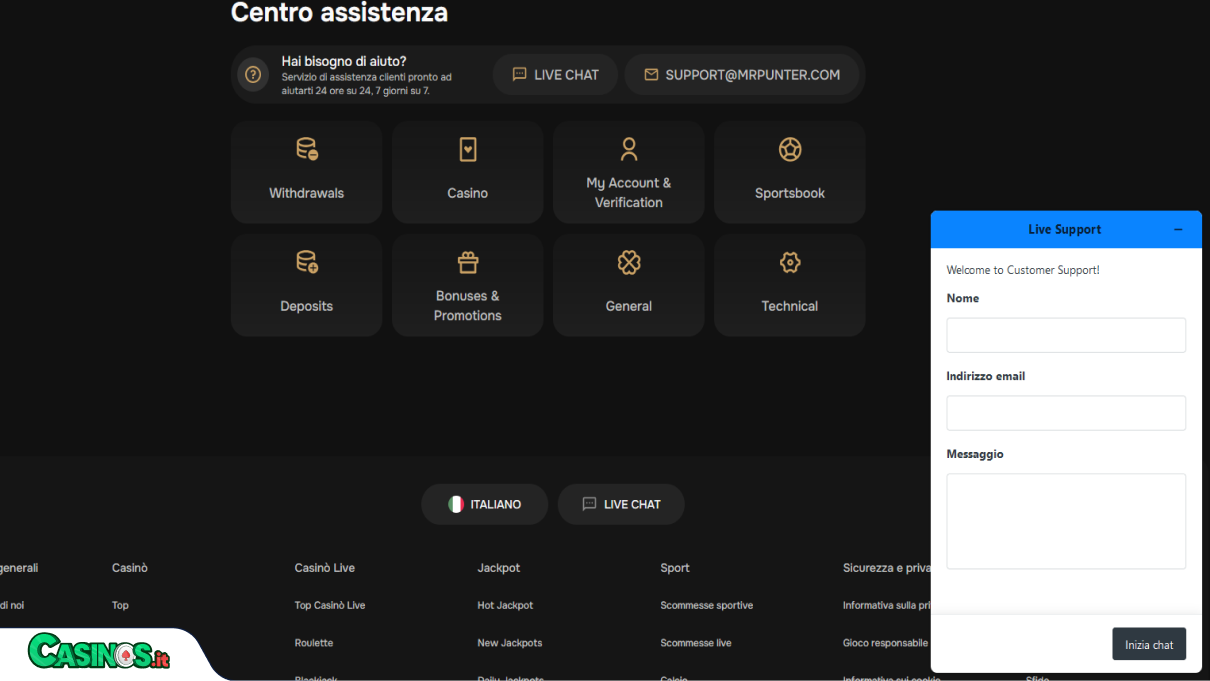The image size is (1210, 681).
Task: Click the Centro assistenza heading
Action: click(x=339, y=13)
